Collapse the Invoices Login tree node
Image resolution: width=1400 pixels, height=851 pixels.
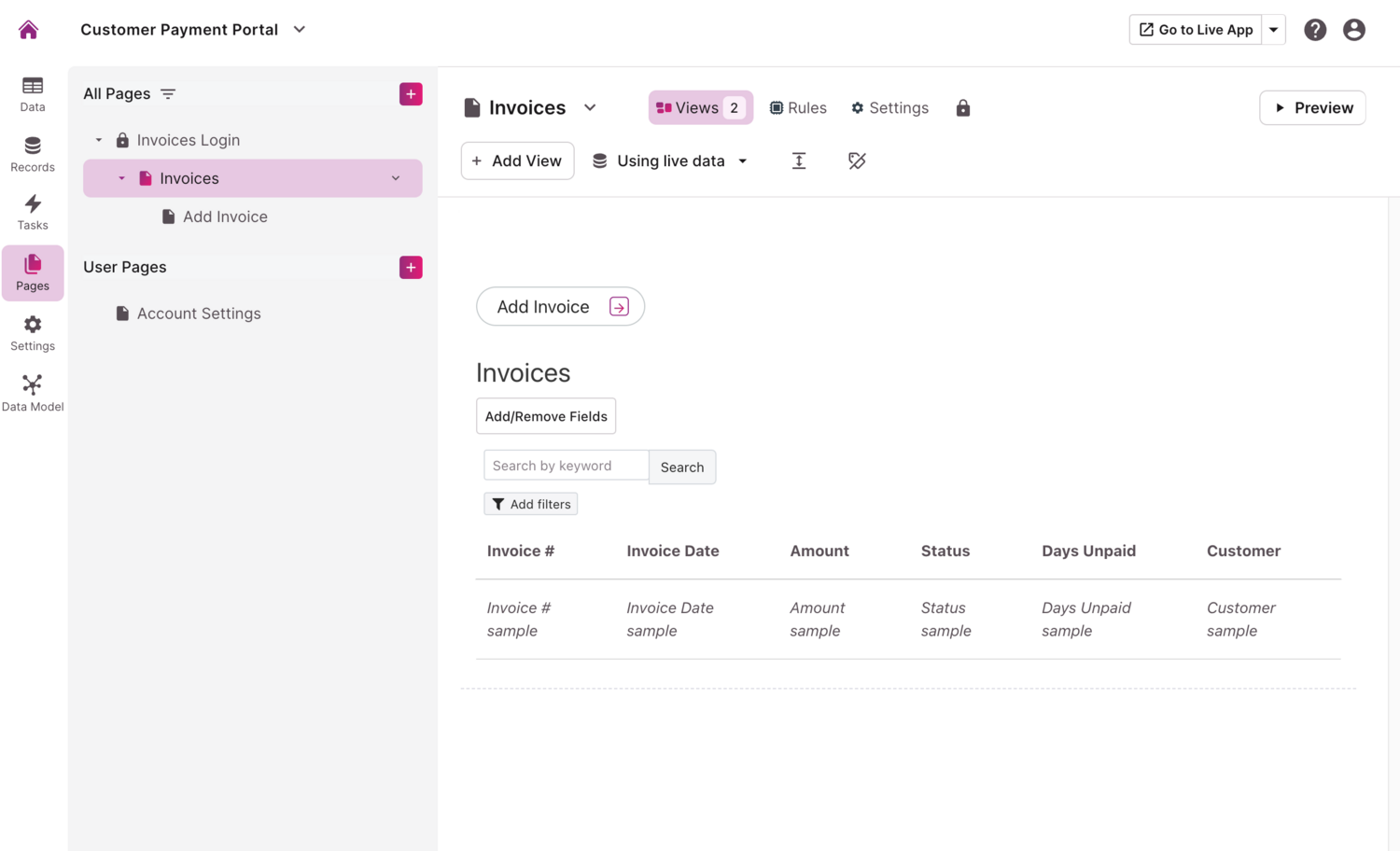[x=99, y=140]
